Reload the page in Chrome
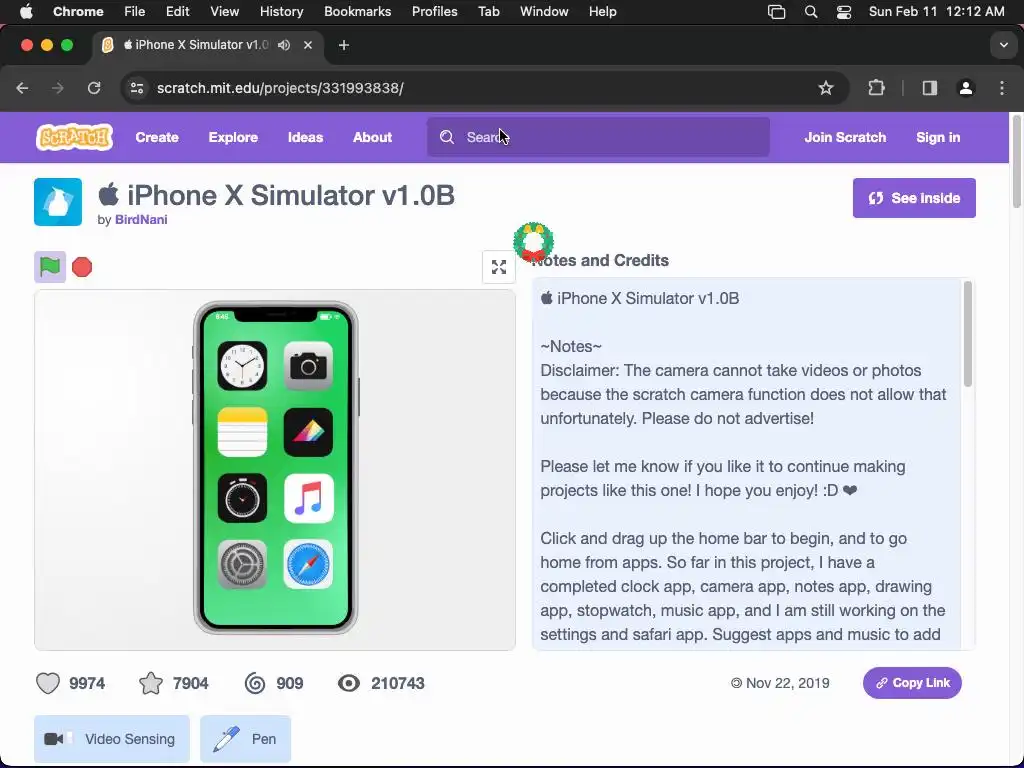The image size is (1024, 768). (x=94, y=88)
